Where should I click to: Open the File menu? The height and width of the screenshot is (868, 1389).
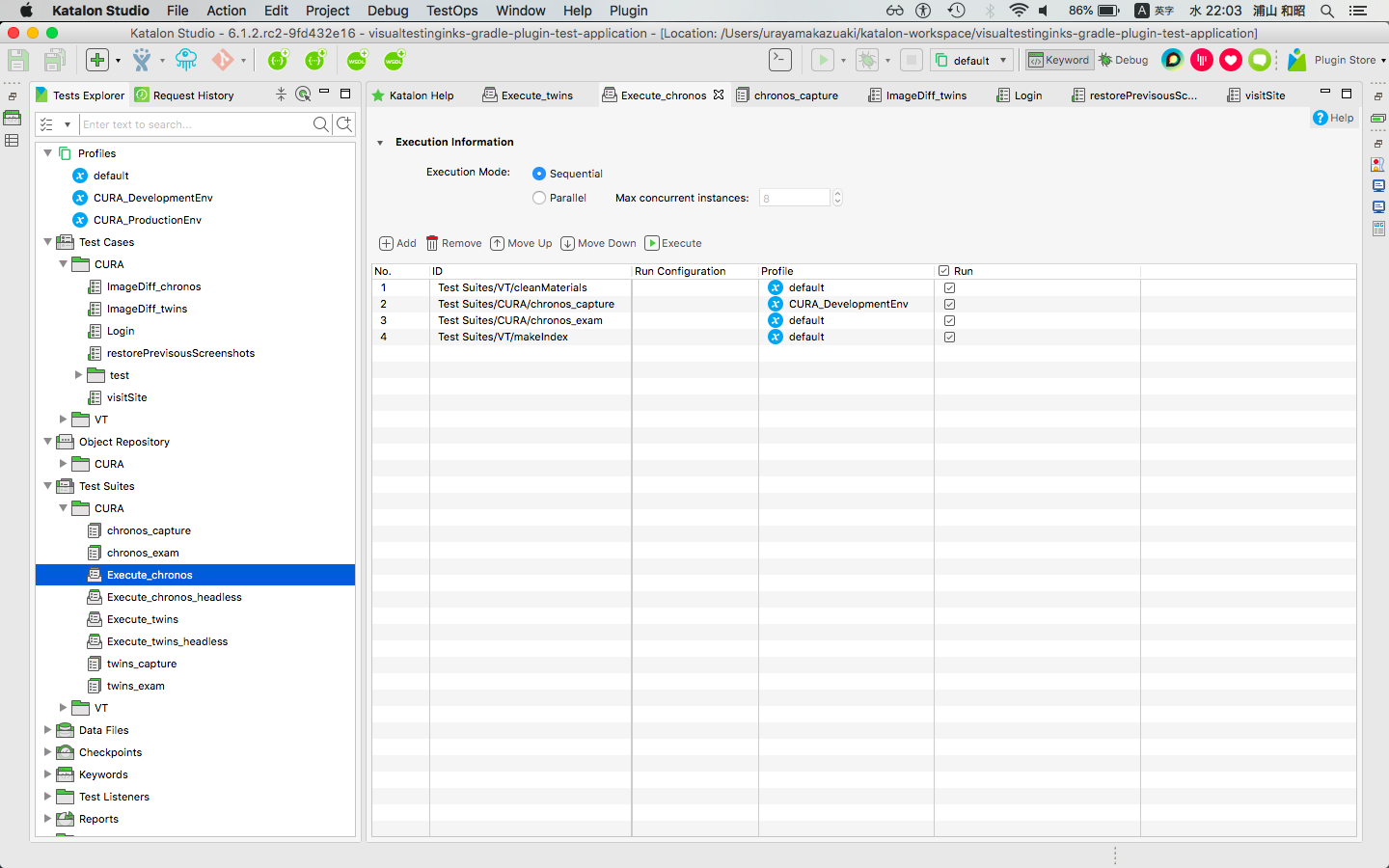coord(177,11)
